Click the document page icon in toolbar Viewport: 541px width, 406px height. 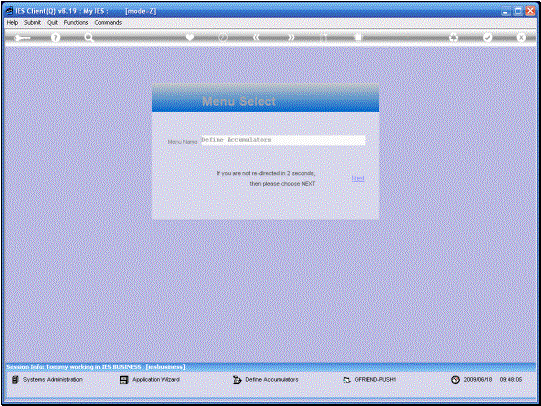point(358,37)
